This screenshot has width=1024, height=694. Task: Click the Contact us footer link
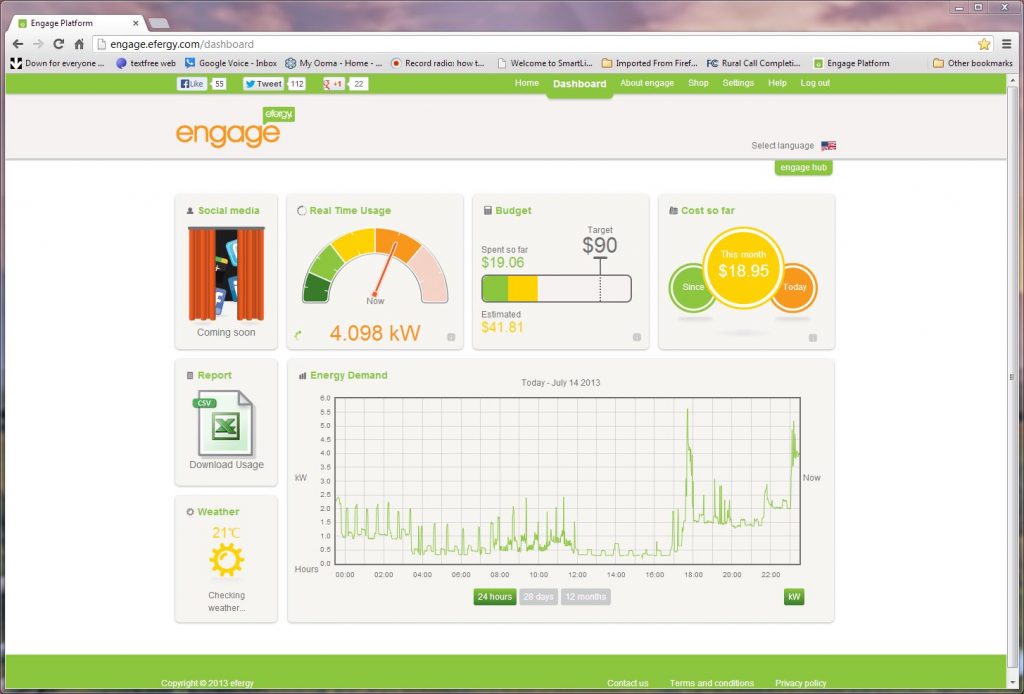[x=628, y=683]
